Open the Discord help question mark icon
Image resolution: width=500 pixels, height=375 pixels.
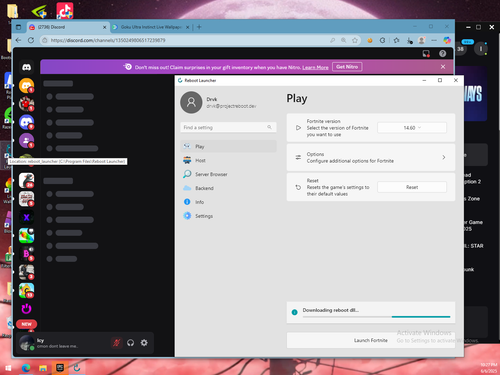tap(442, 53)
